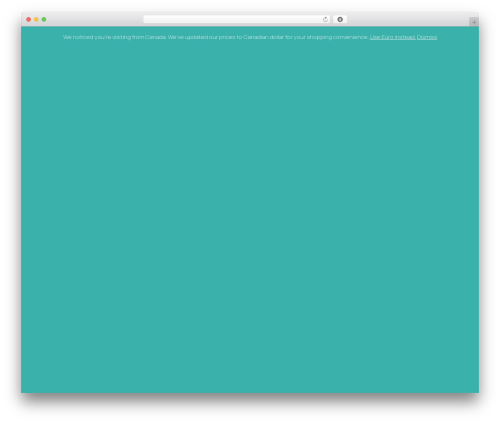
Task: Select the 'We noticed you're visiting from Canada' text
Action: tap(114, 37)
